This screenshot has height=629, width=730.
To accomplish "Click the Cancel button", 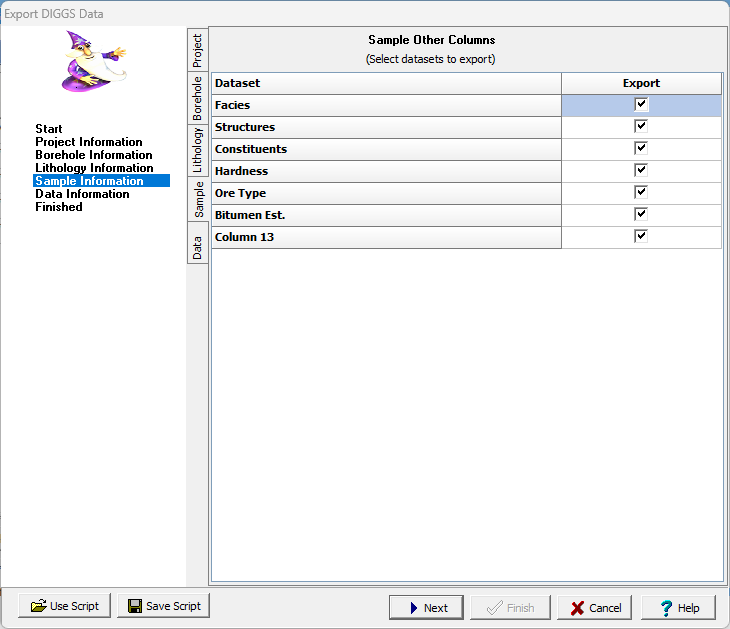I will (595, 607).
